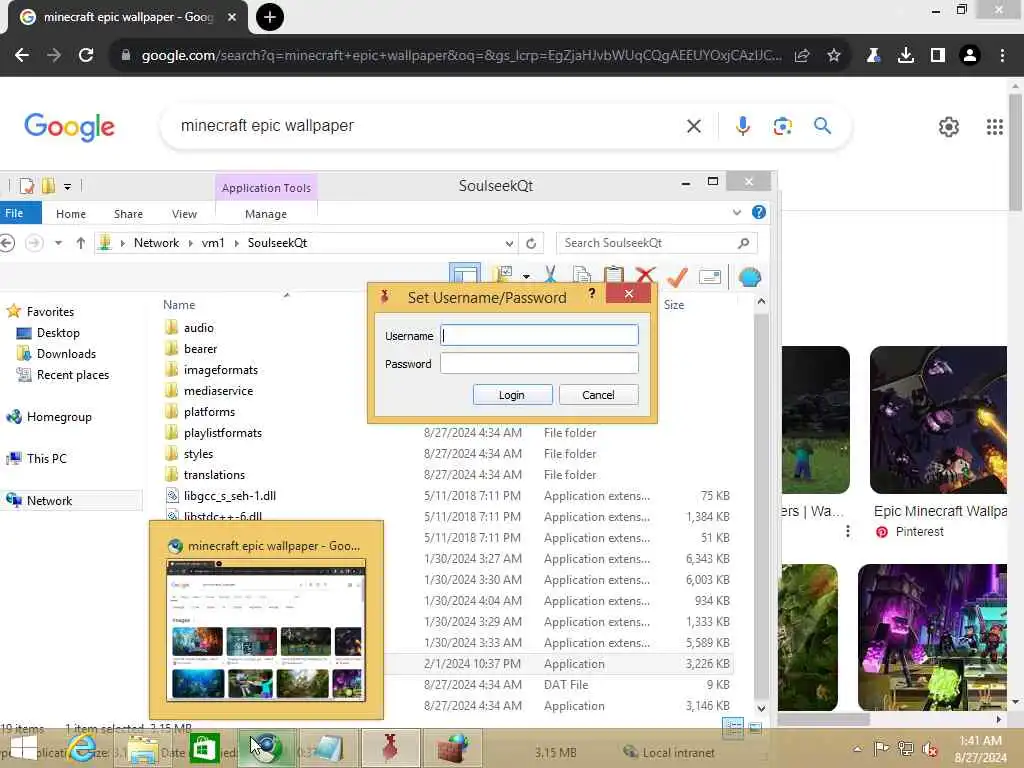
Task: Click the Google voice search microphone icon
Action: [x=743, y=125]
